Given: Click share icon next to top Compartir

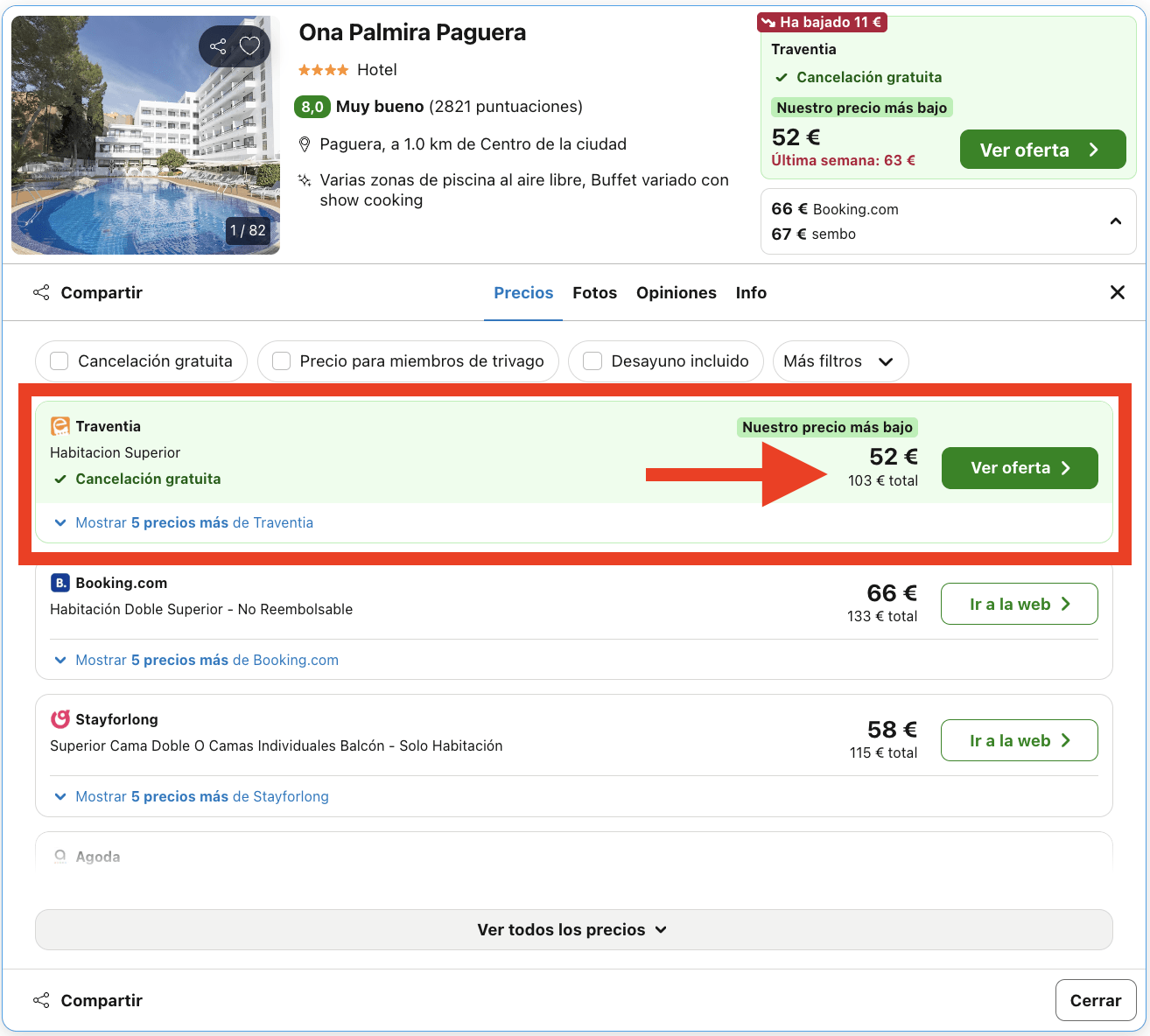Looking at the screenshot, I should click(x=41, y=292).
